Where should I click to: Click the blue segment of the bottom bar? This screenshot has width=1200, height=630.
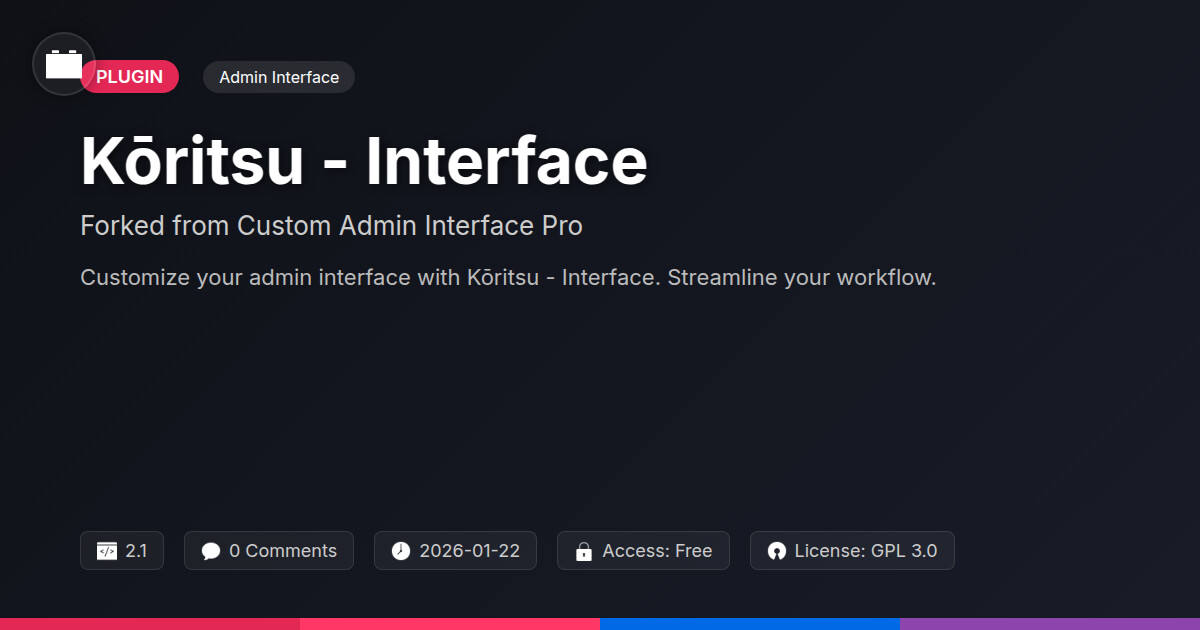pos(750,623)
